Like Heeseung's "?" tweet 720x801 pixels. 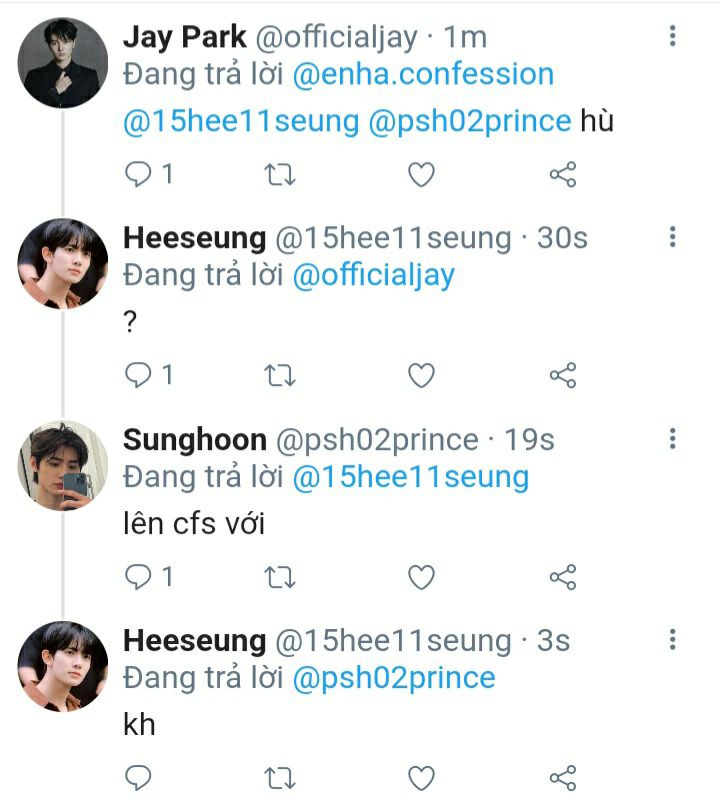[x=422, y=375]
